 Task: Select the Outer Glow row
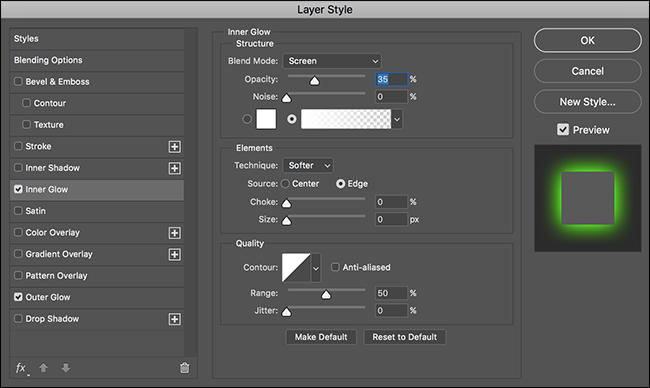click(97, 297)
